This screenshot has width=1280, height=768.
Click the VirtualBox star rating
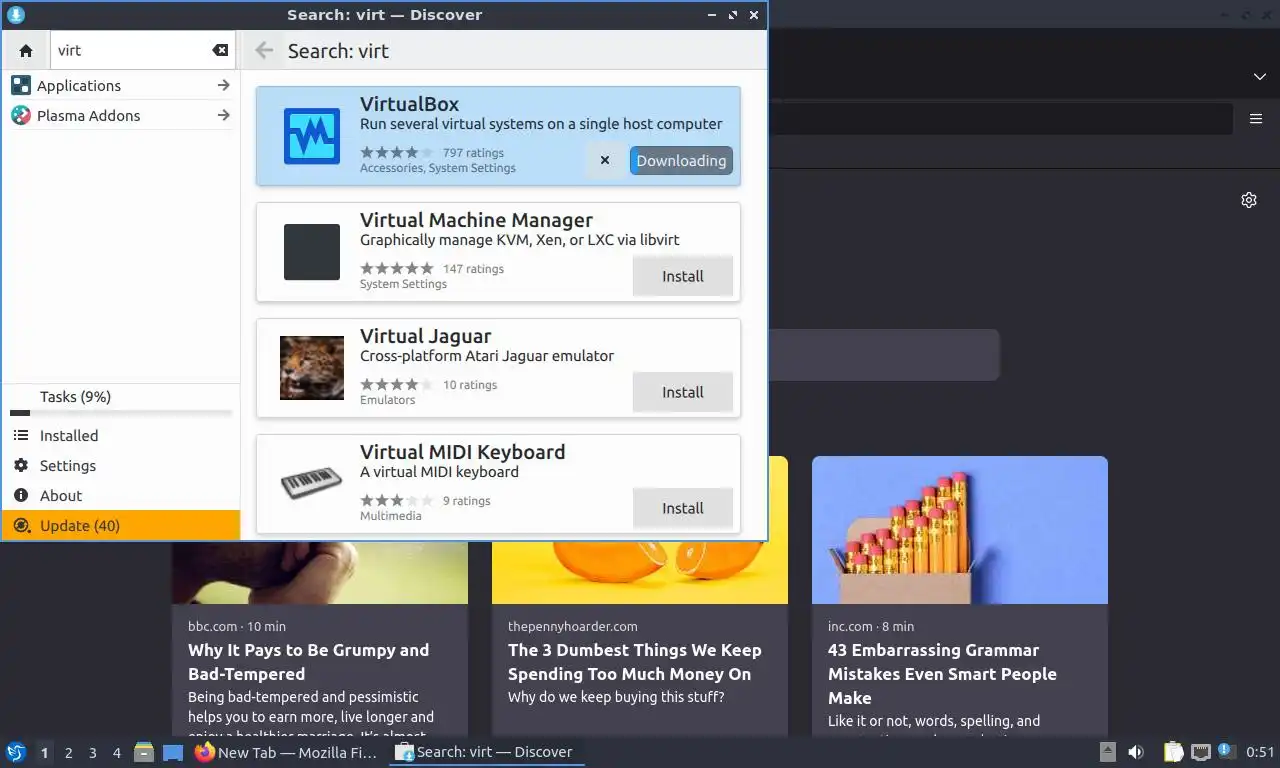pos(397,153)
